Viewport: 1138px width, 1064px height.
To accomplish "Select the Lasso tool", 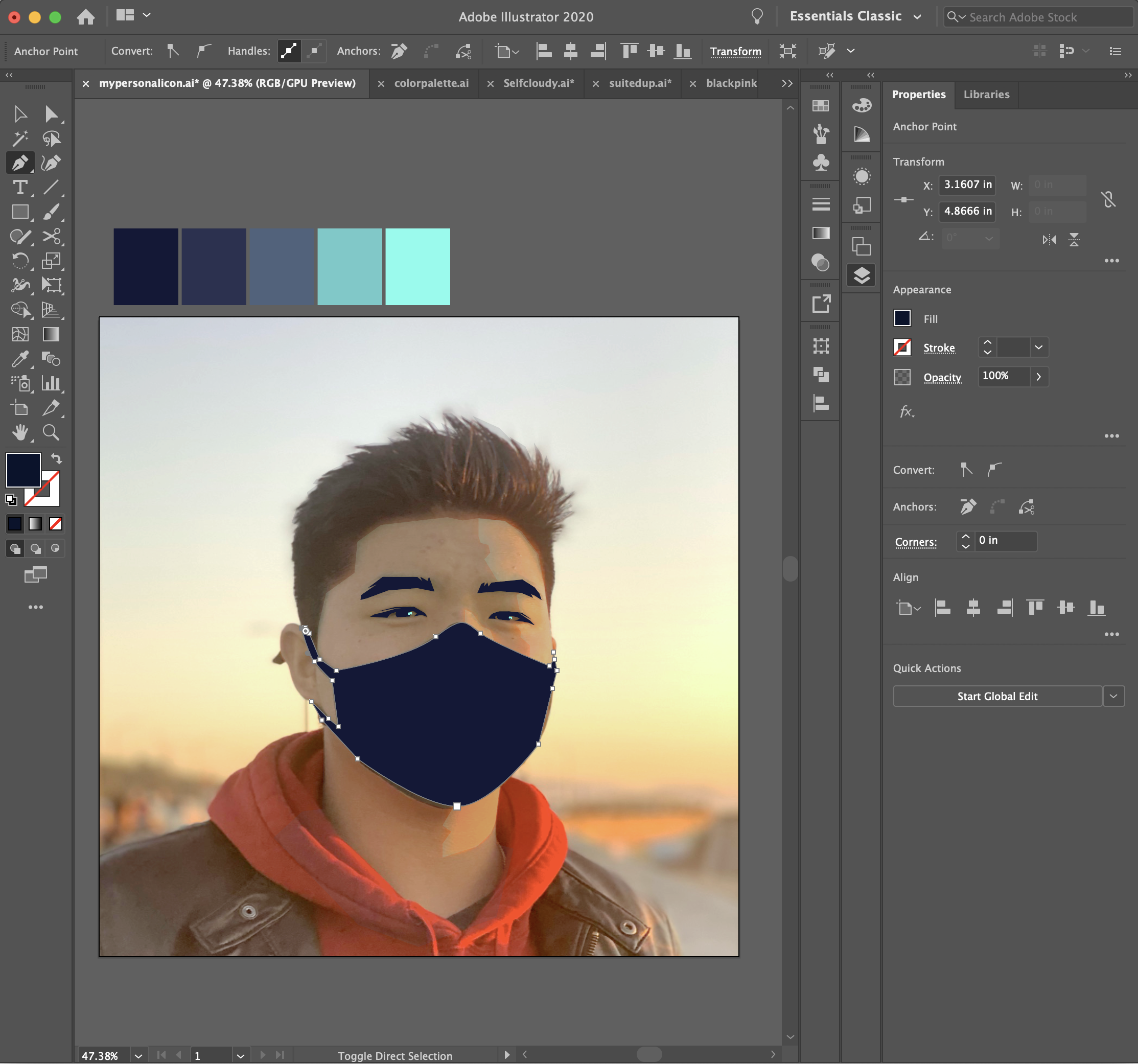I will coord(51,138).
